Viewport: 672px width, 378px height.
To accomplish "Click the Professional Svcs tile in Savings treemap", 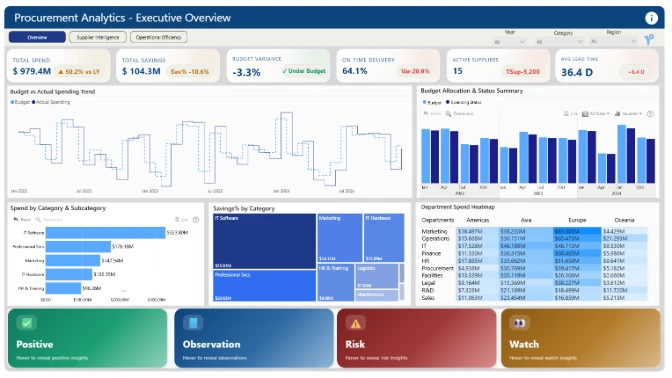I will pyautogui.click(x=264, y=285).
